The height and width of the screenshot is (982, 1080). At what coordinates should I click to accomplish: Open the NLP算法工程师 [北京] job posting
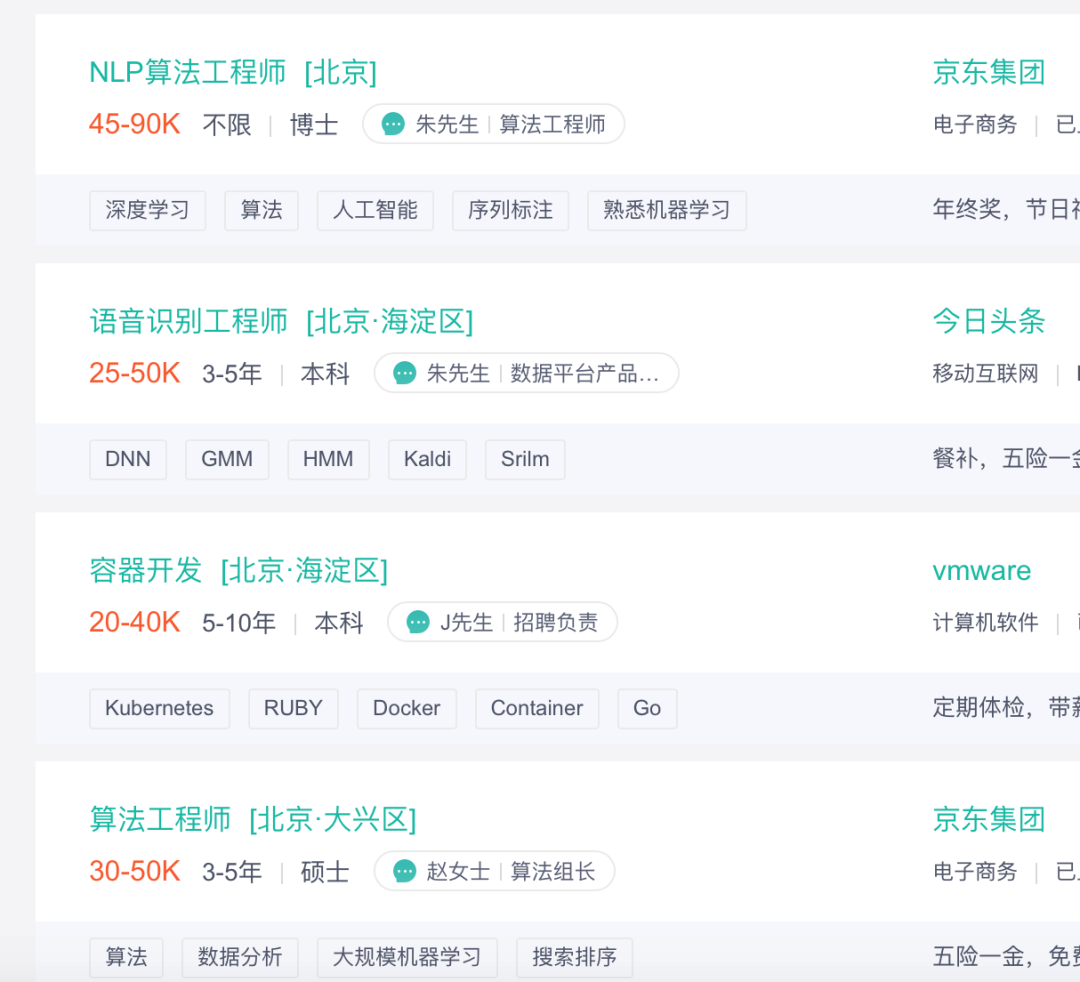click(232, 72)
